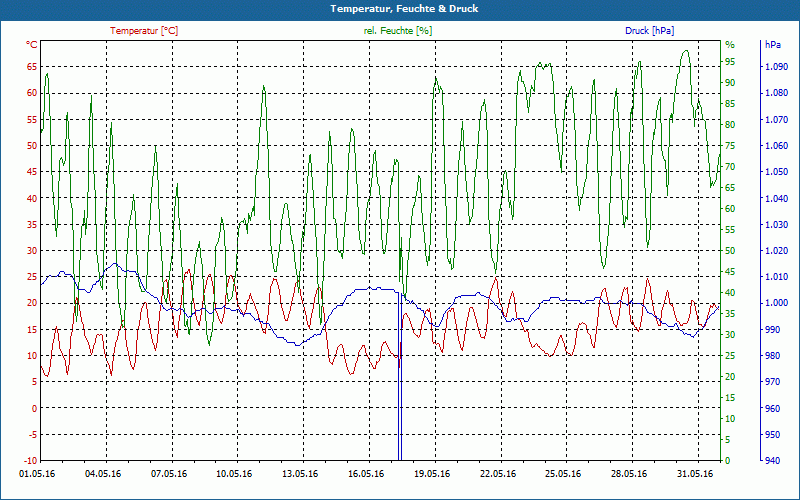
Task: Click pressure axis value "1.040"
Action: (777, 198)
